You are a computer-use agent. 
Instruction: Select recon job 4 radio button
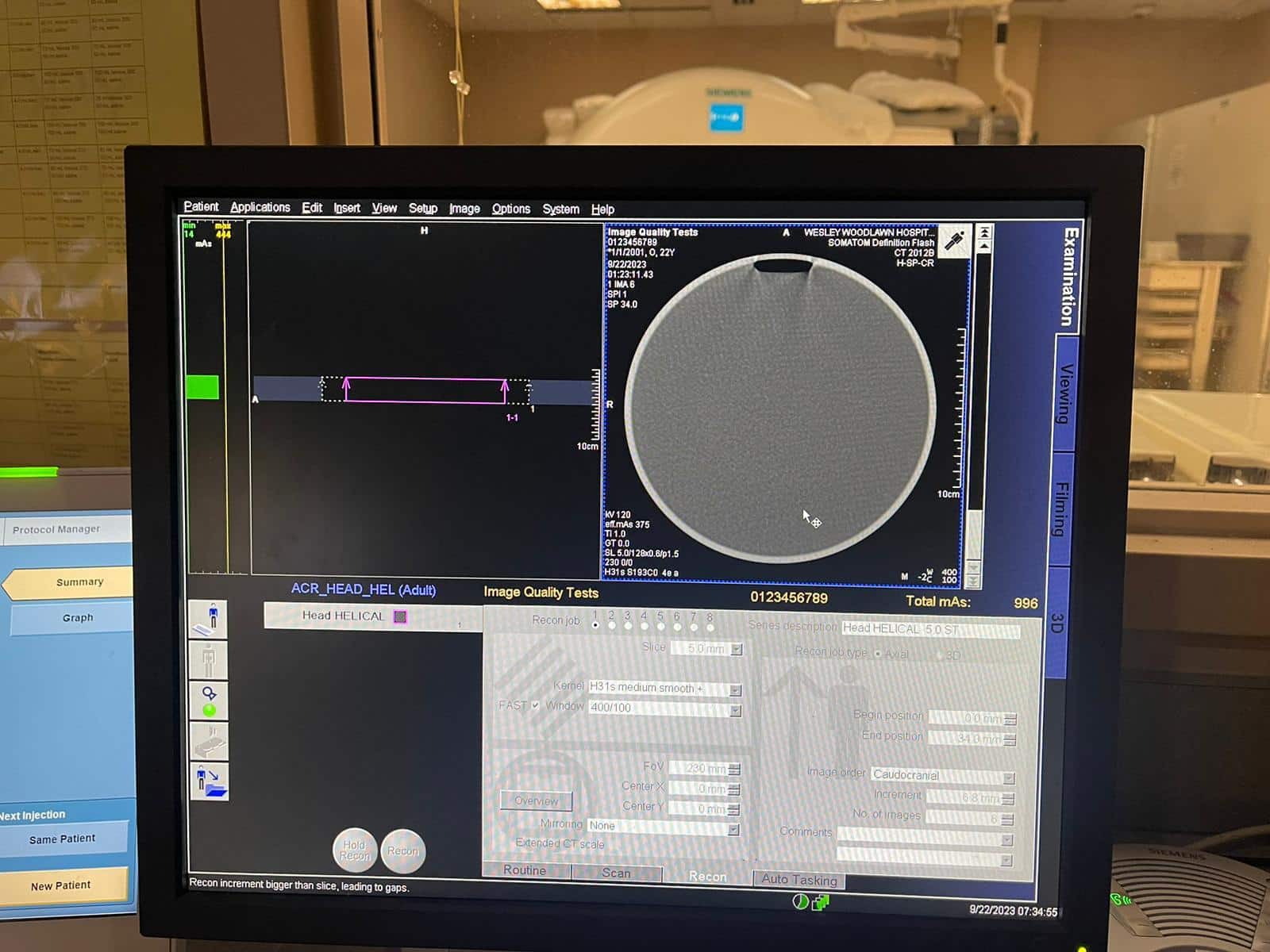[645, 627]
